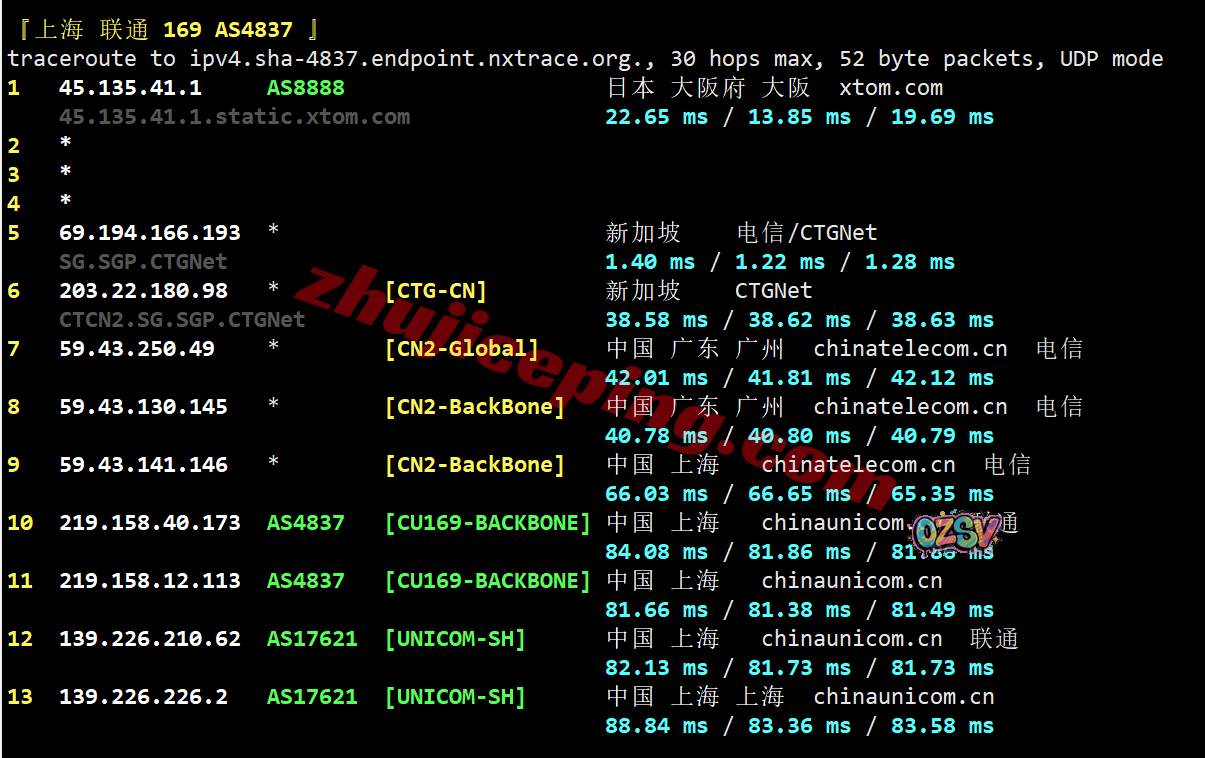Click the [CU169-BACKBONE] tag on hop 10
The height and width of the screenshot is (758, 1205).
click(487, 523)
